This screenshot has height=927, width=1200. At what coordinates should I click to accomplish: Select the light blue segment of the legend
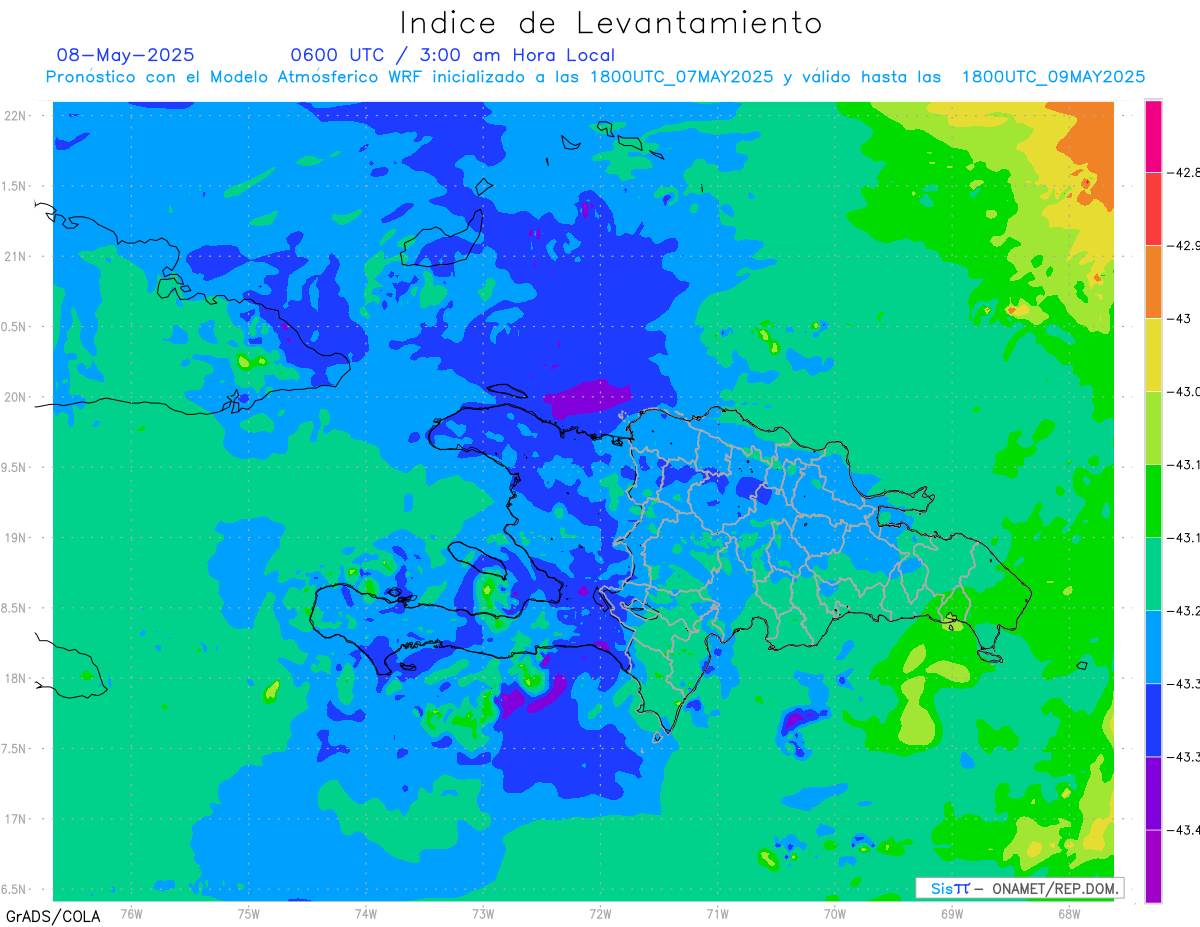(x=1153, y=647)
